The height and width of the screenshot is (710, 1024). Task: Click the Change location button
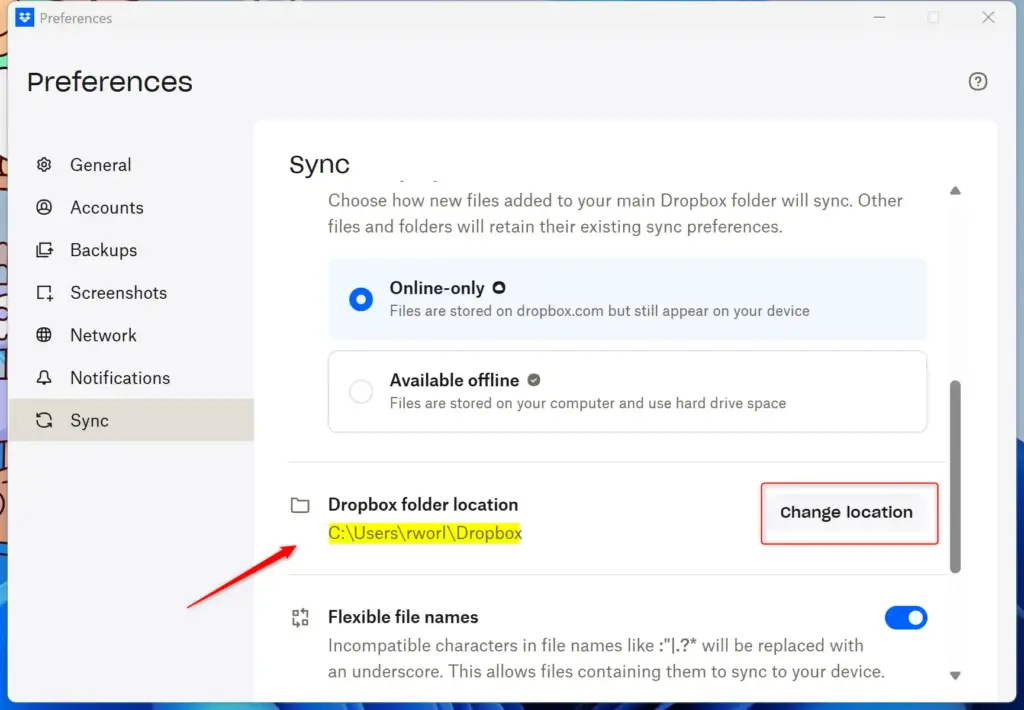(x=846, y=512)
